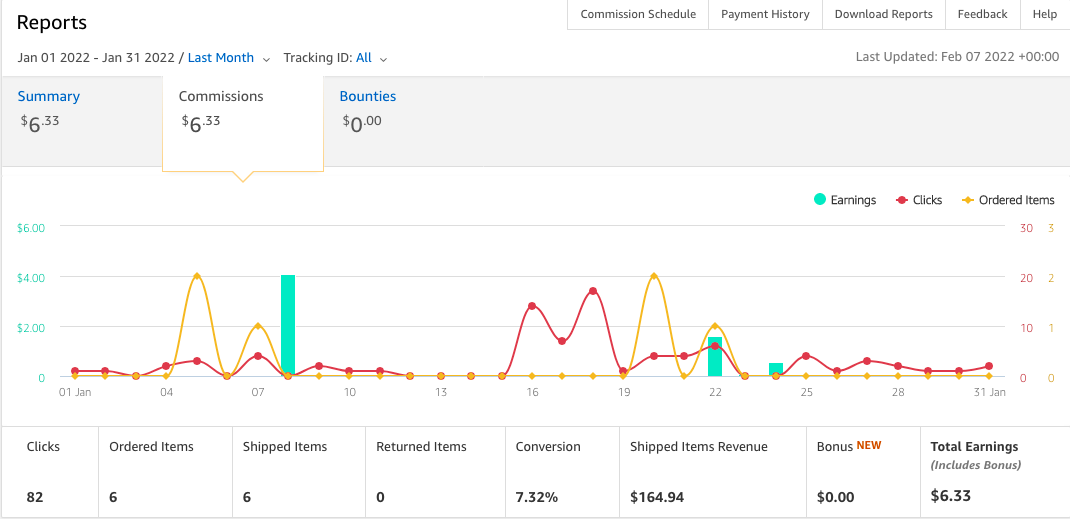
Task: Select the Bounties tab
Action: 368,97
